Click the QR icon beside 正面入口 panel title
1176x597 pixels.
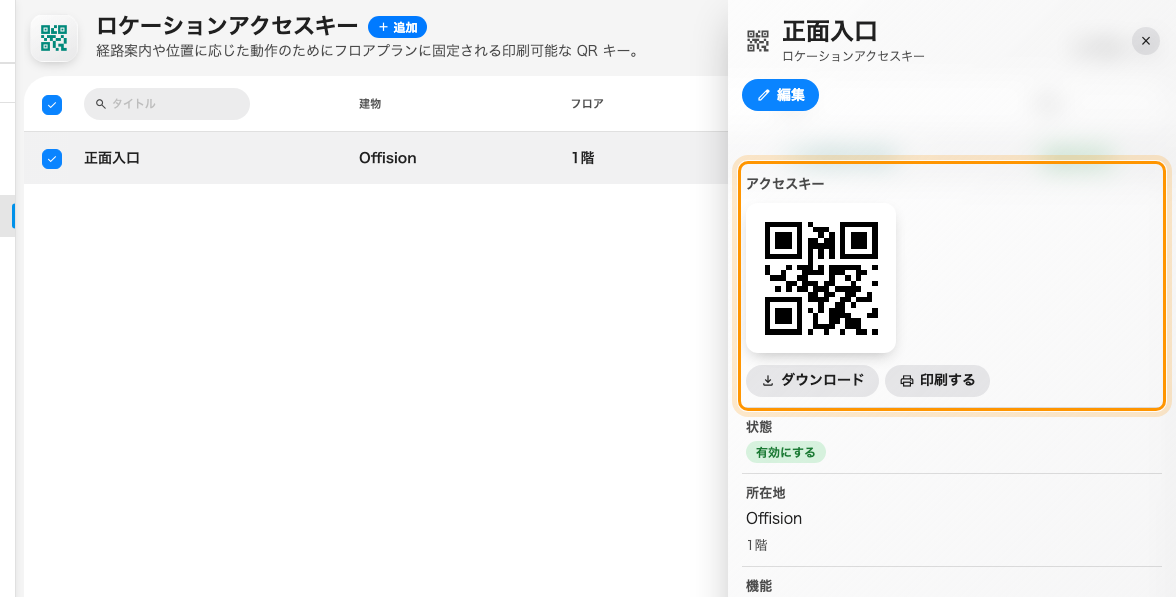point(758,41)
